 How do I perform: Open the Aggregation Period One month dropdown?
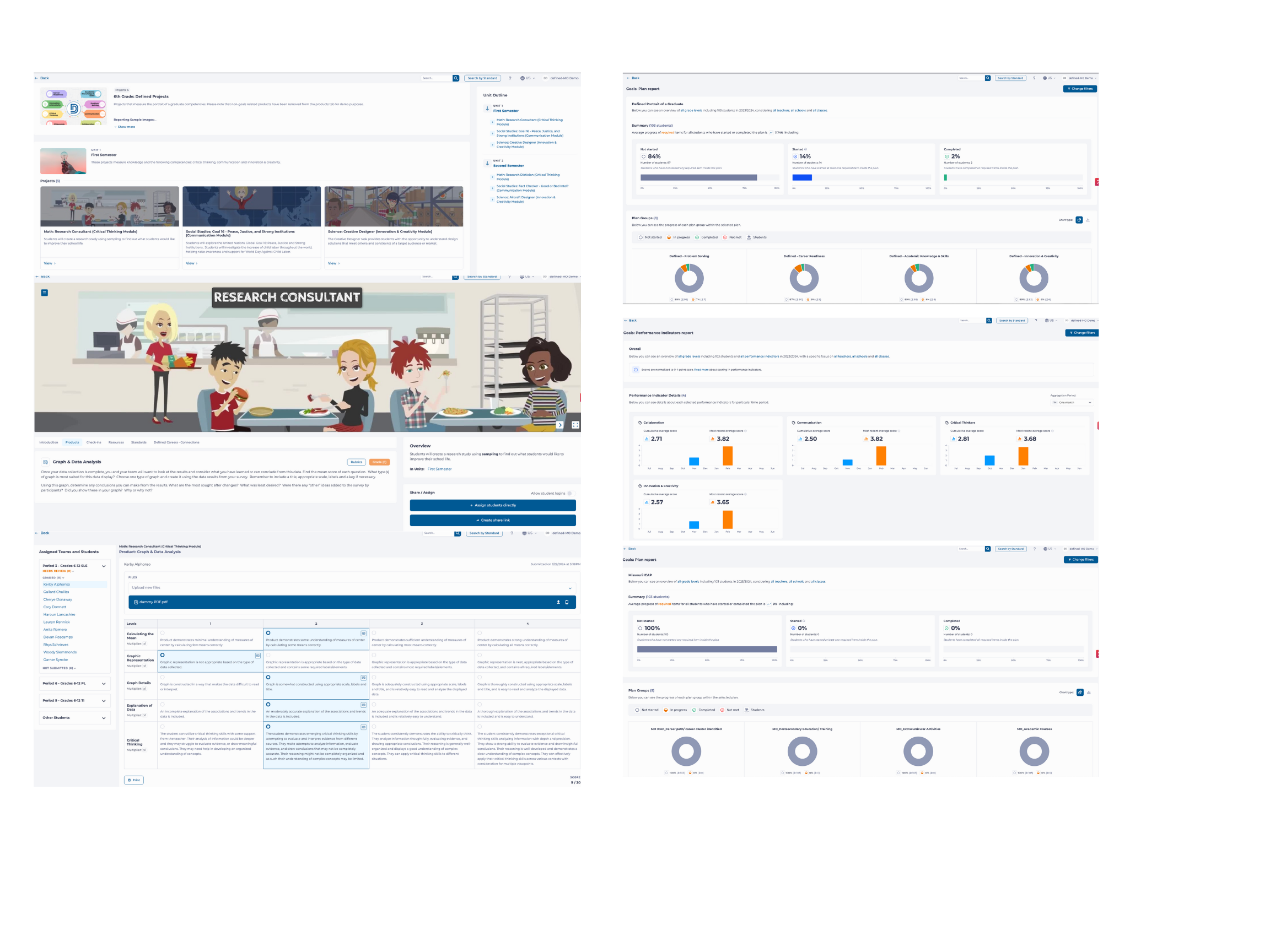point(1072,402)
